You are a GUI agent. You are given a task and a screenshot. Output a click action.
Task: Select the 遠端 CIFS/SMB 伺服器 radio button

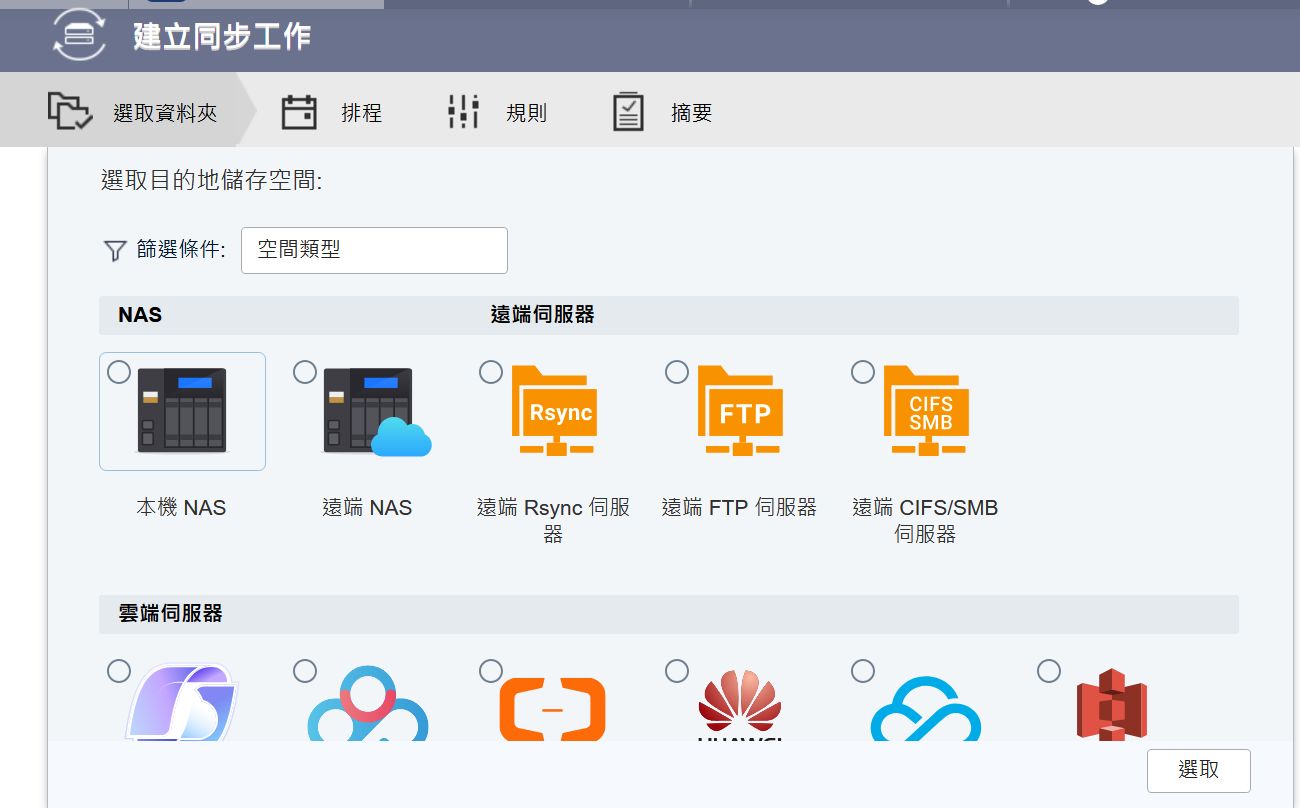tap(863, 372)
